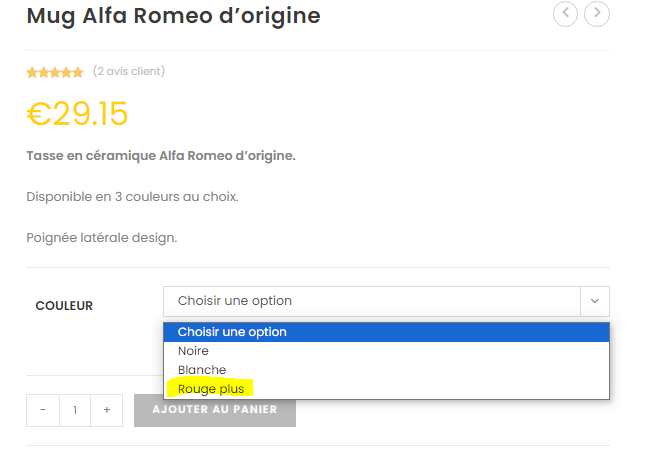The height and width of the screenshot is (465, 662).
Task: Click the quantity input field showing 1
Action: click(75, 410)
